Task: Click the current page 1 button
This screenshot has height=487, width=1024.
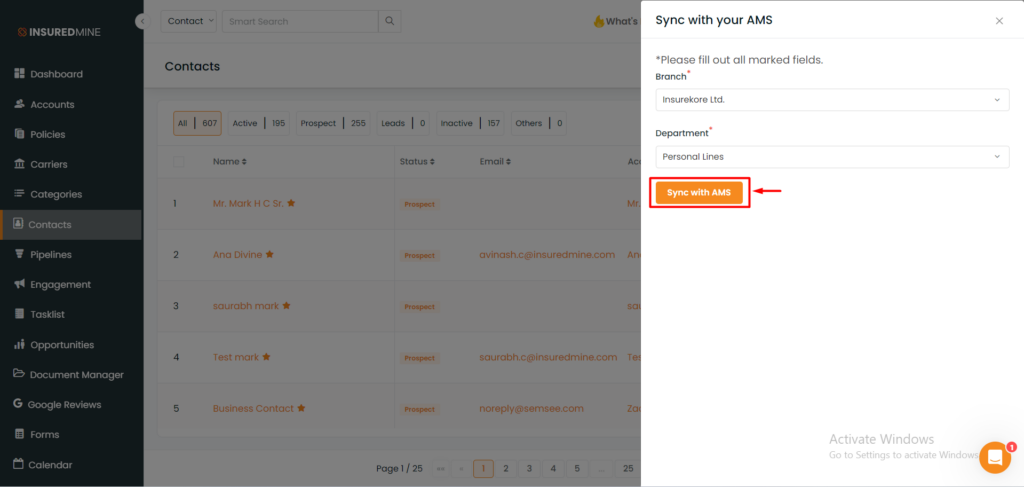Action: [x=483, y=468]
